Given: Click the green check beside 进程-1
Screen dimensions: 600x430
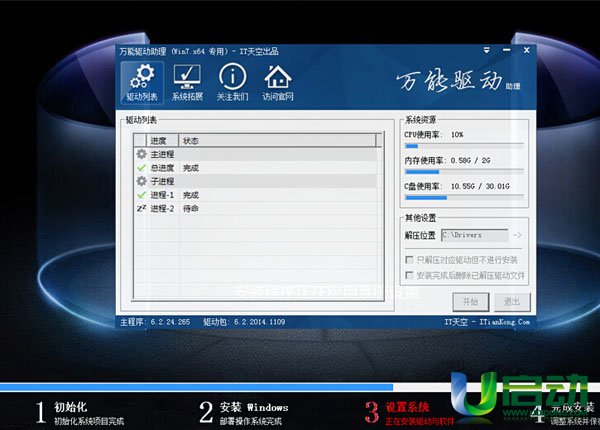Looking at the screenshot, I should click(x=142, y=195).
